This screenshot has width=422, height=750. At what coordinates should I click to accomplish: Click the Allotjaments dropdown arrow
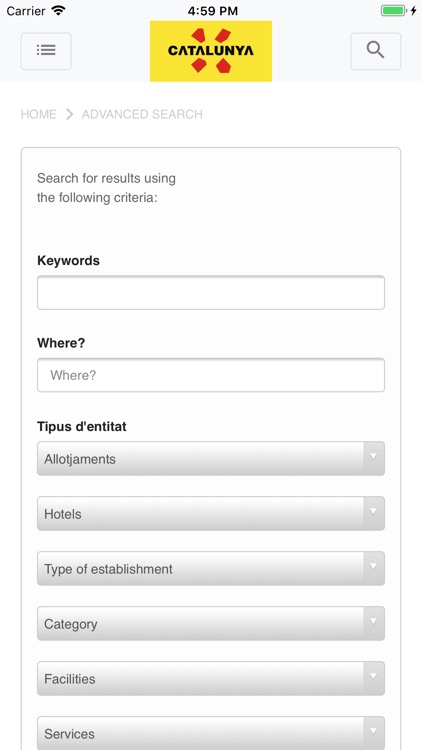pos(374,458)
